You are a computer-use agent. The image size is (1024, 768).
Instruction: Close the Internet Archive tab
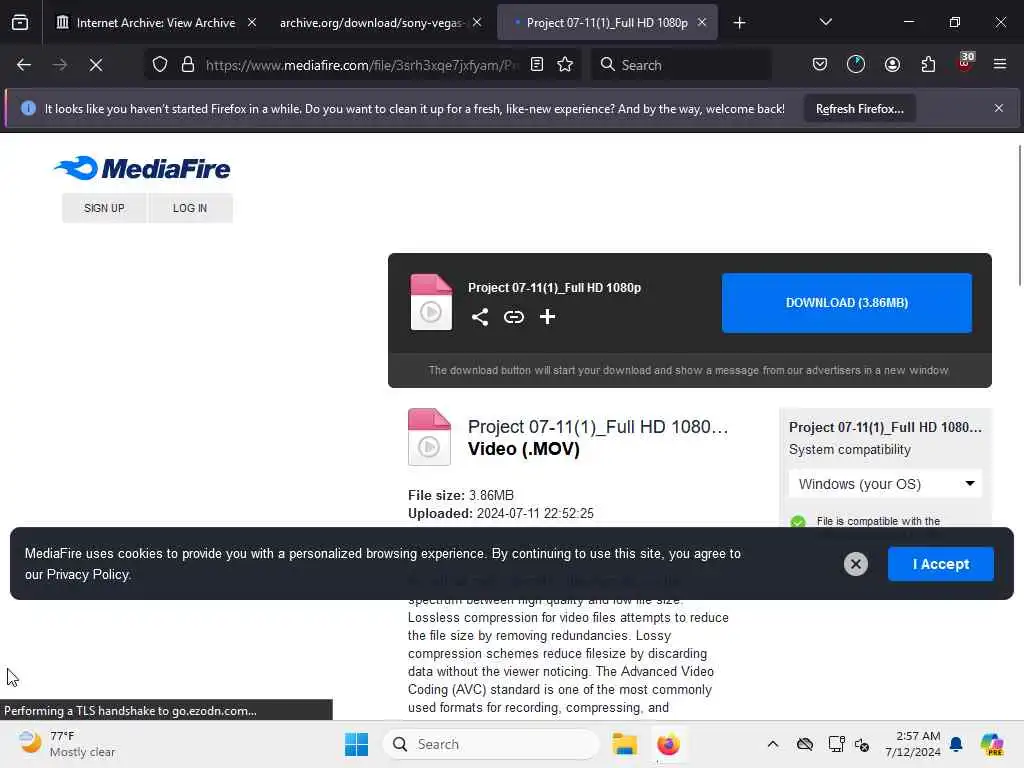click(252, 23)
